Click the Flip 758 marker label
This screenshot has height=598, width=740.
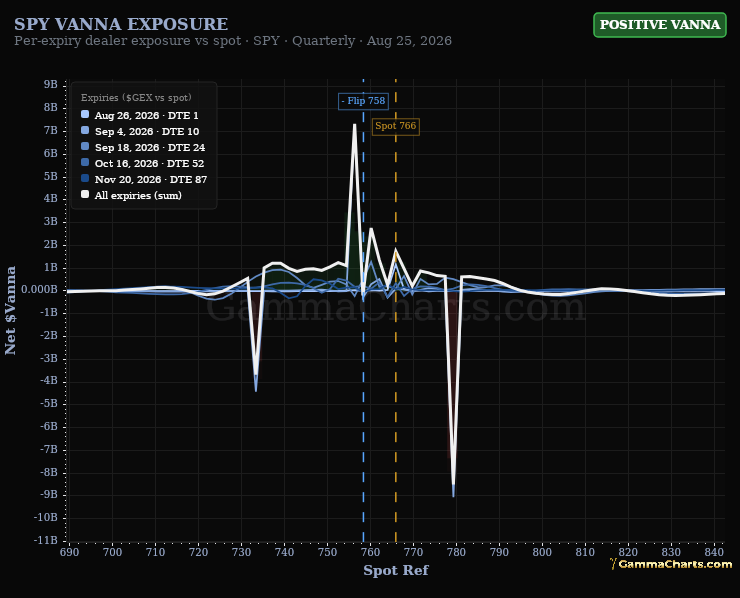[x=363, y=101]
